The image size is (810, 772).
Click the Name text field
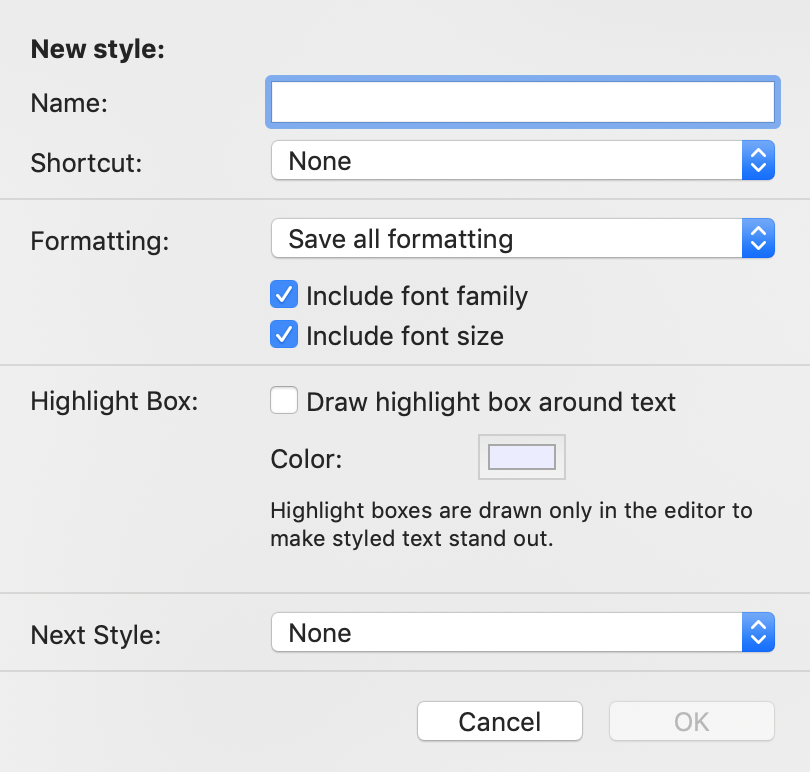click(523, 102)
